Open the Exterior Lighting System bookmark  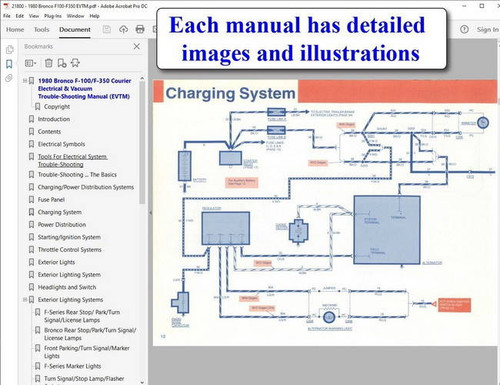69,275
